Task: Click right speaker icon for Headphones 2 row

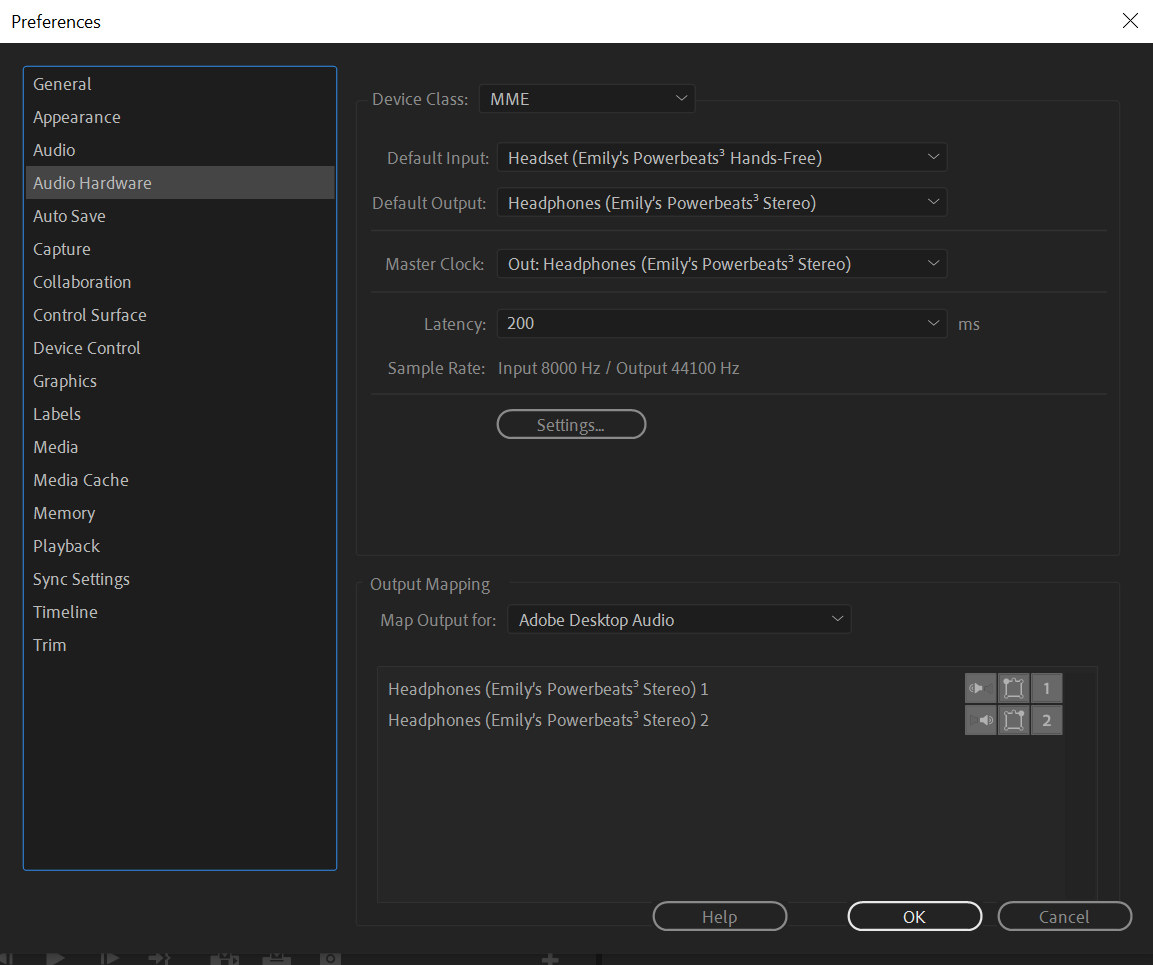Action: tap(980, 720)
